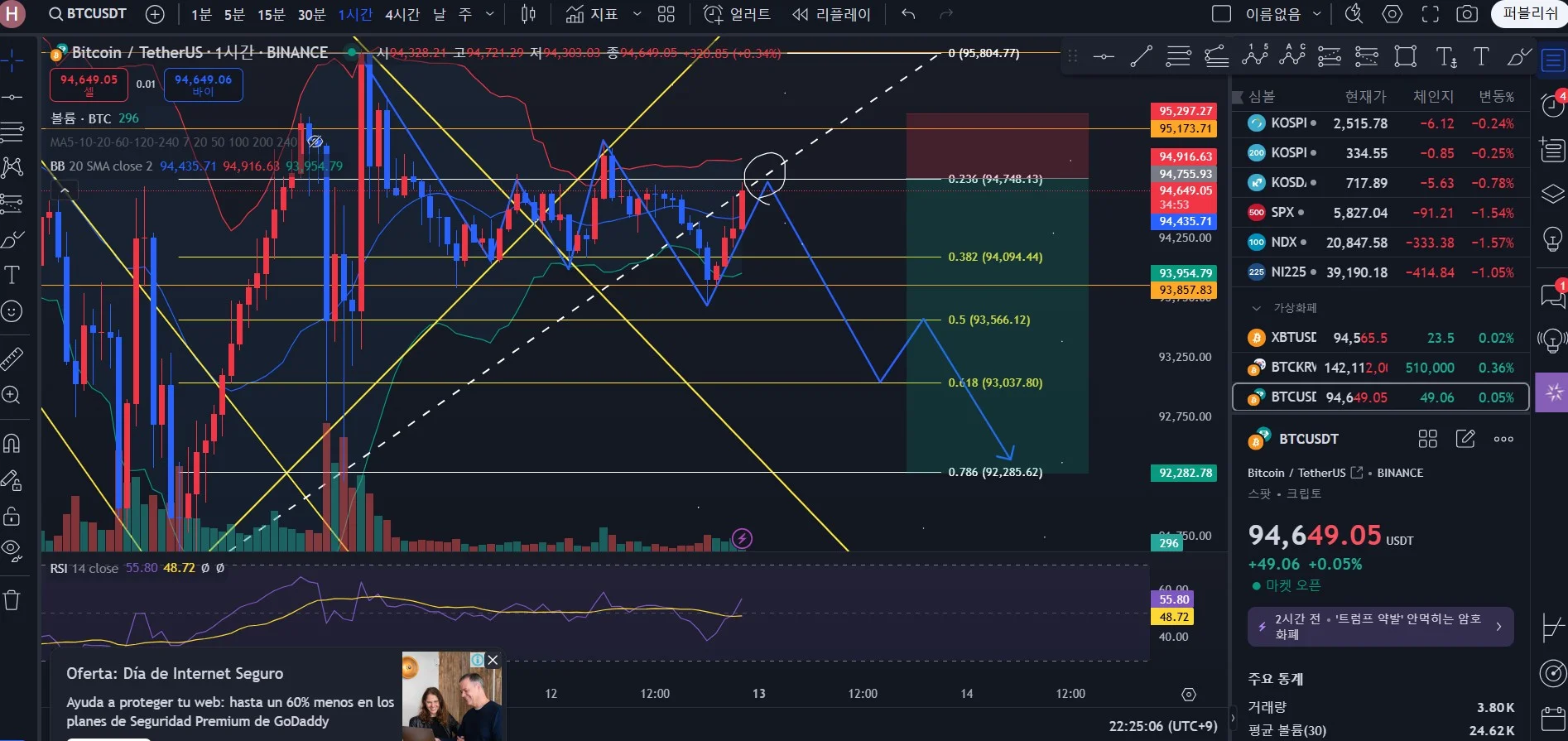This screenshot has width=1568, height=741.
Task: Open the alerts panel clock icon
Action: pos(1552,105)
